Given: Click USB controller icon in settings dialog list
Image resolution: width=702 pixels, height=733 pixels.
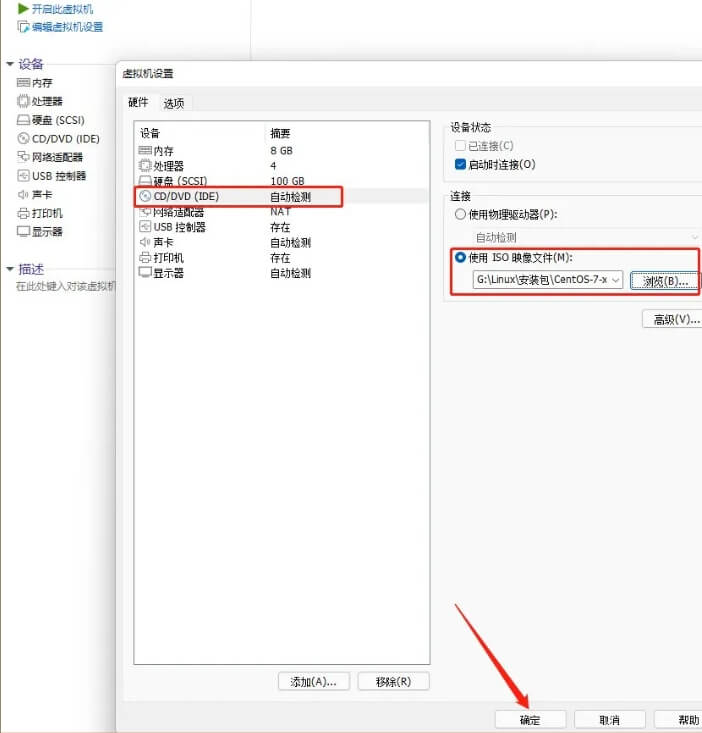Looking at the screenshot, I should pos(145,227).
